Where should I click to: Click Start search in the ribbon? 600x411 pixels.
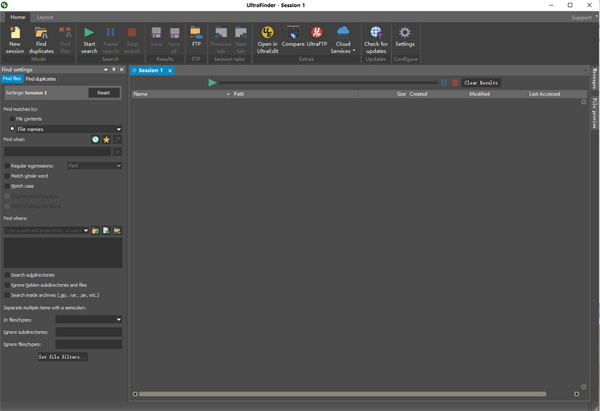89,34
